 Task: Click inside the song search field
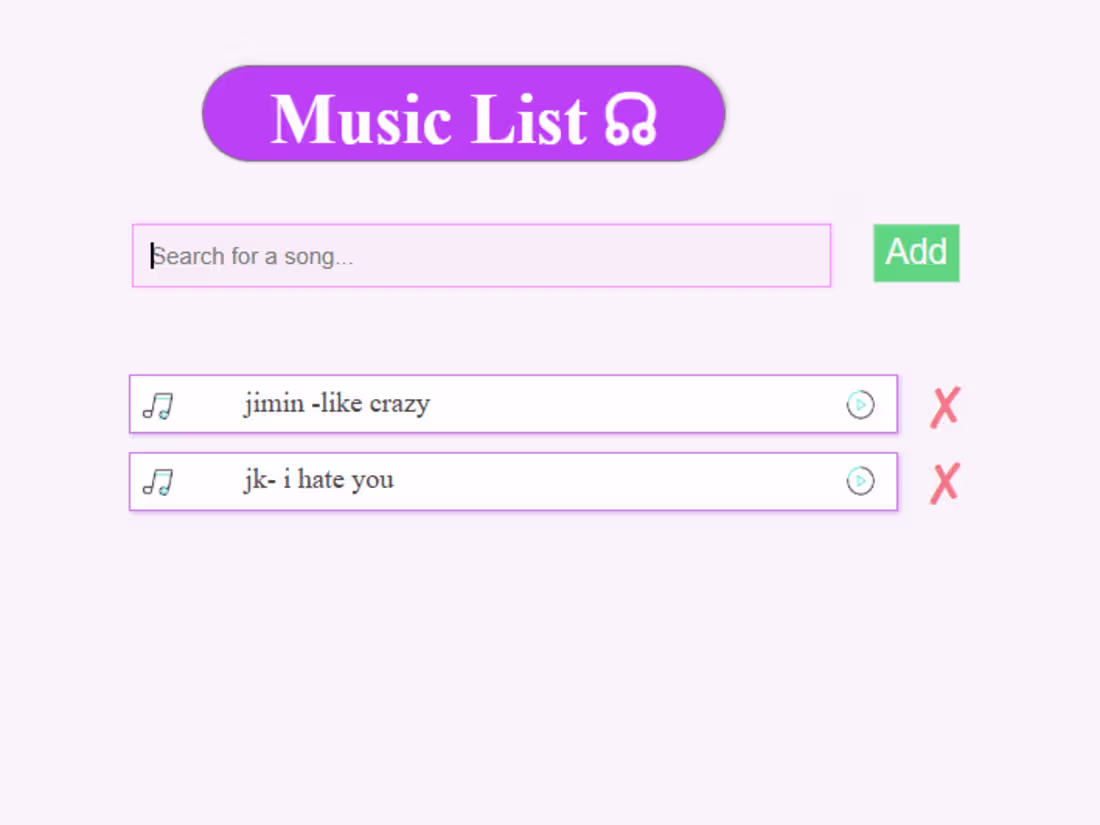(480, 256)
